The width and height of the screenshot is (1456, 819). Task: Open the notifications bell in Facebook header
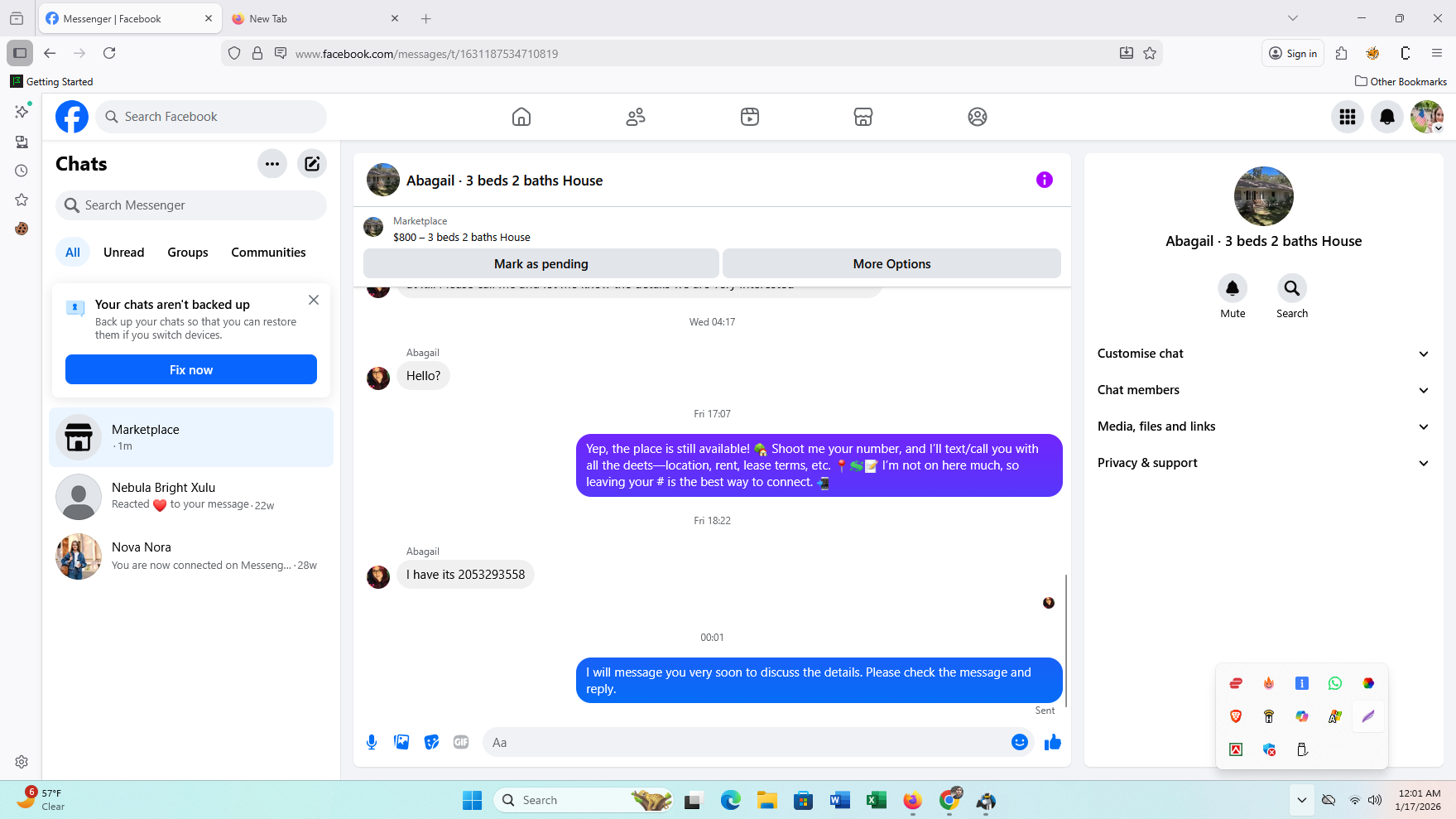[x=1387, y=117]
